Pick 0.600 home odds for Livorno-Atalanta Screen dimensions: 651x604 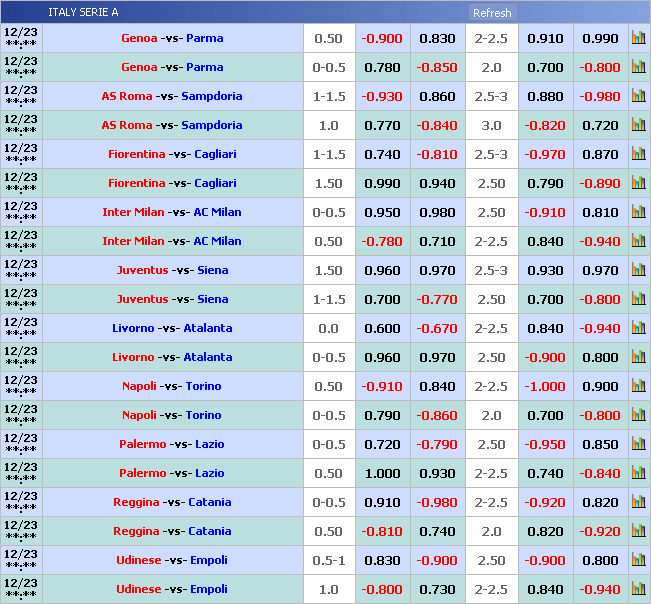pyautogui.click(x=381, y=328)
